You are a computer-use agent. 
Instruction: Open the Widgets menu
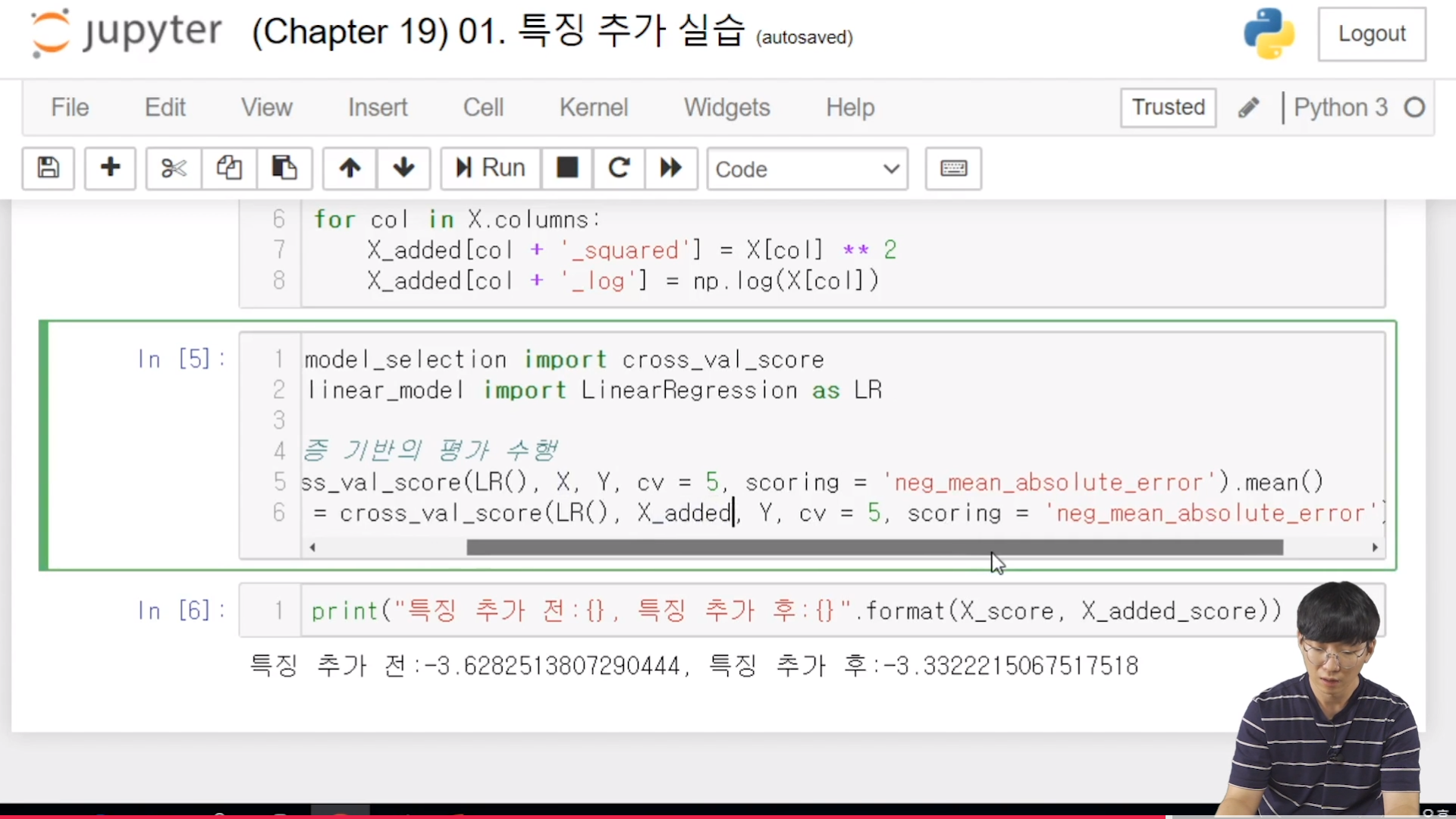pos(726,107)
